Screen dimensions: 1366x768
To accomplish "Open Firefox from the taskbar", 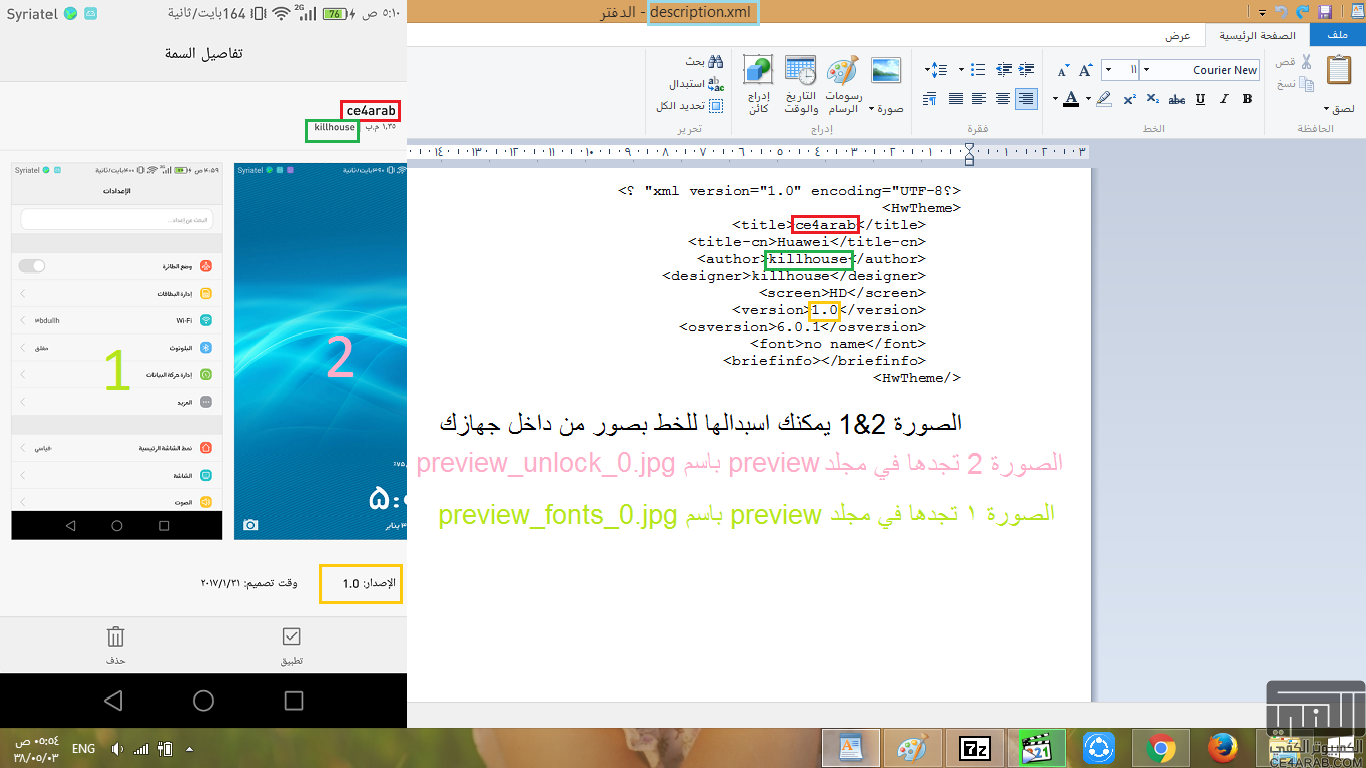I will 1222,747.
